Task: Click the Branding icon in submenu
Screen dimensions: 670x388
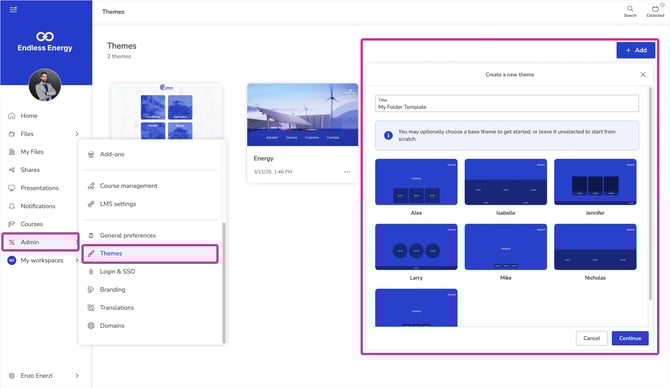Action: [91, 289]
